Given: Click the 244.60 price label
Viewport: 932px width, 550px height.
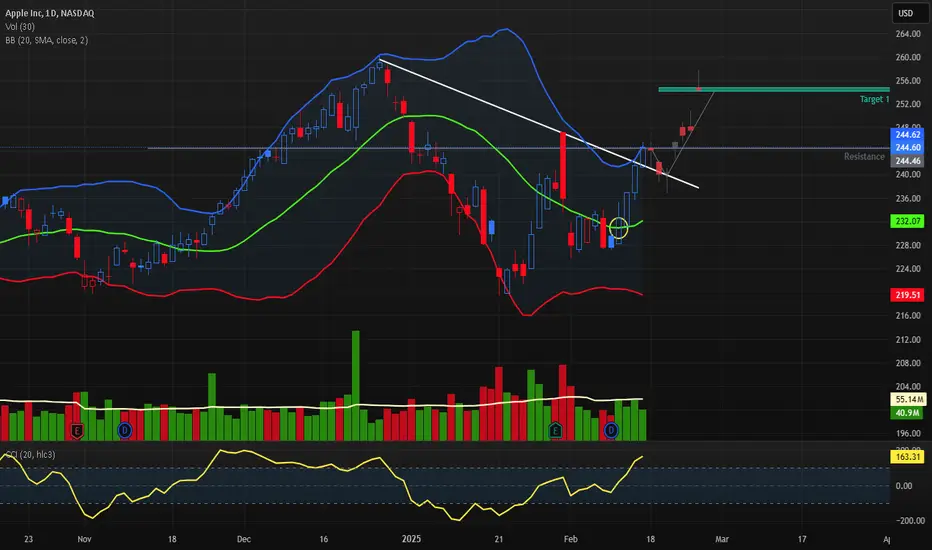Looking at the screenshot, I should pos(908,147).
